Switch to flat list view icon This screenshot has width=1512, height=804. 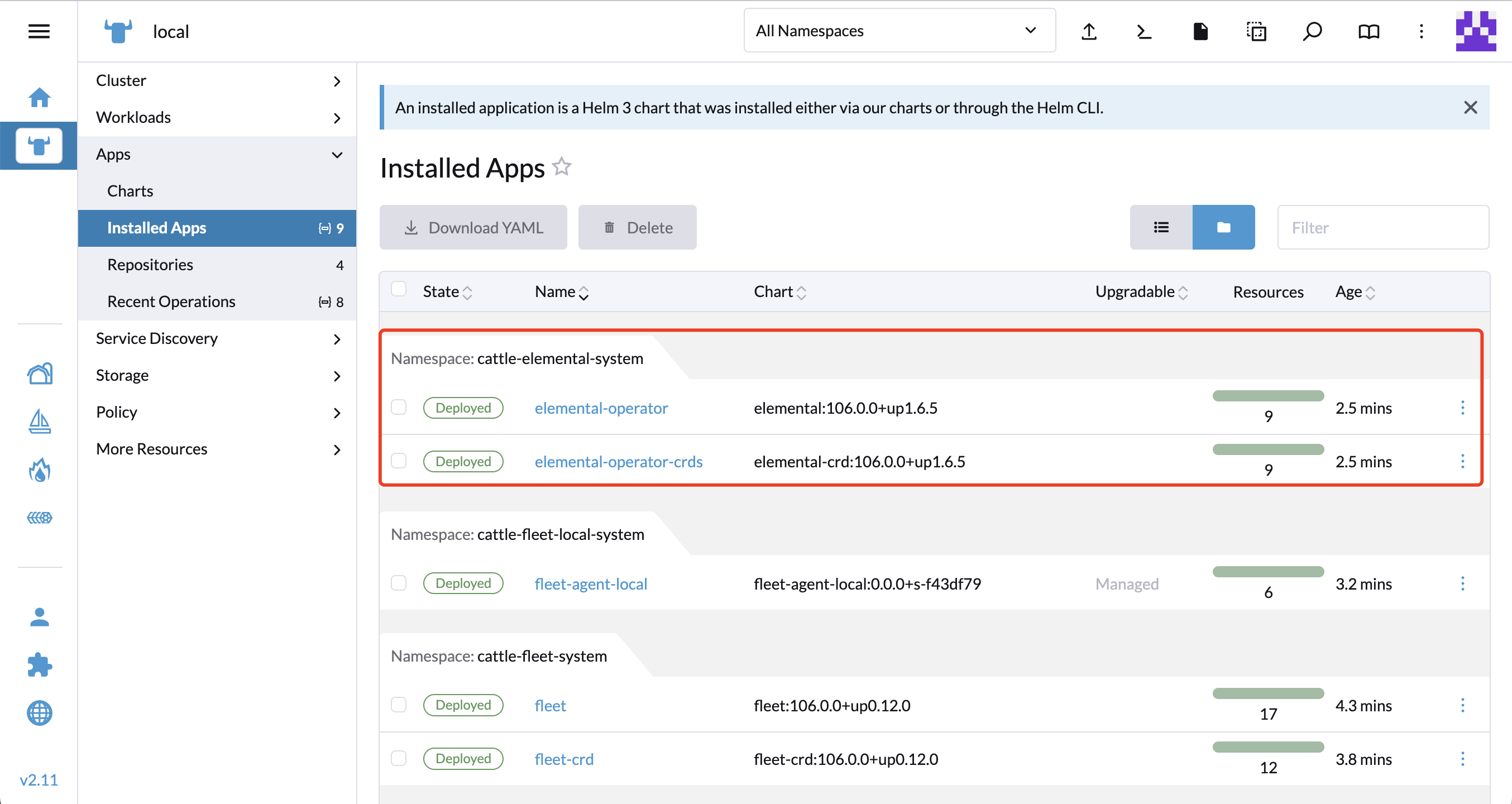[1160, 227]
